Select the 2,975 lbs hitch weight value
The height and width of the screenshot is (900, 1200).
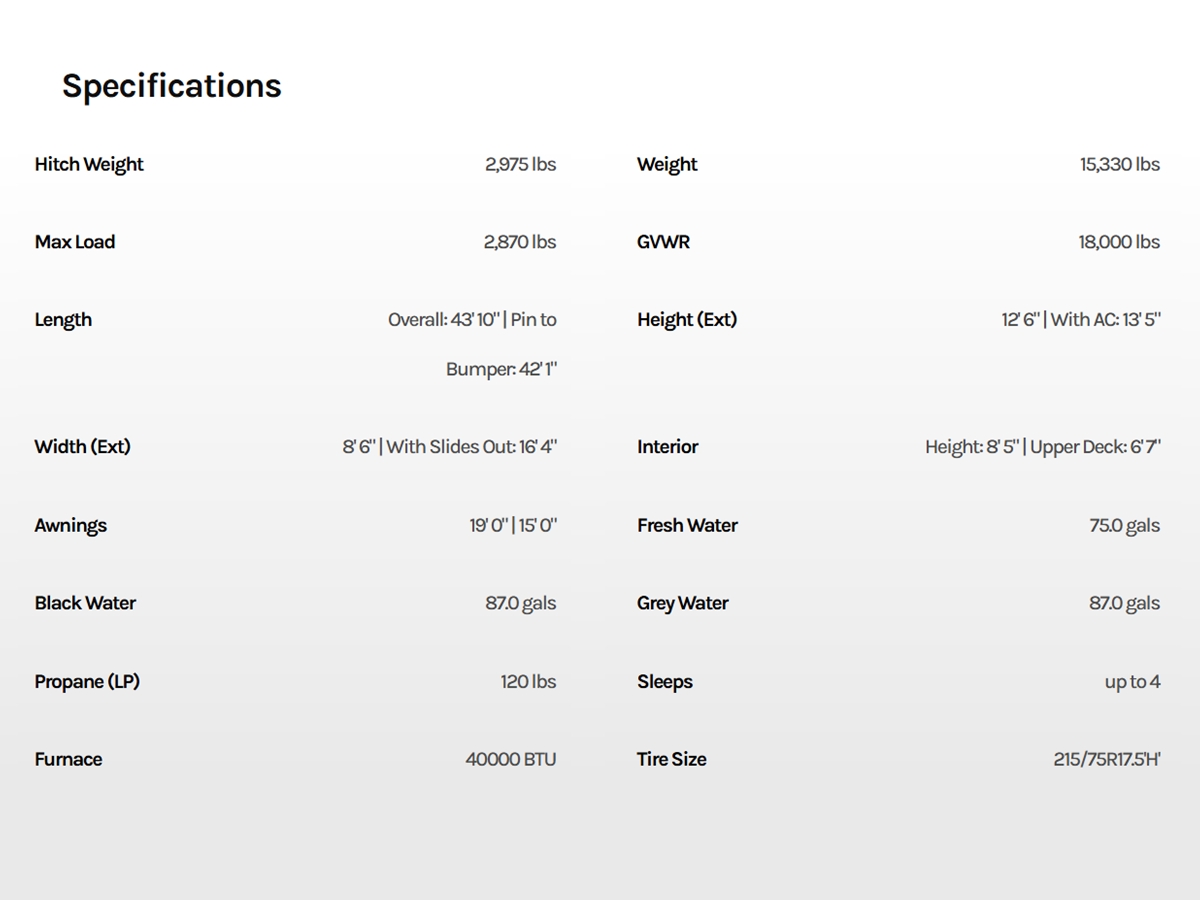[x=520, y=164]
